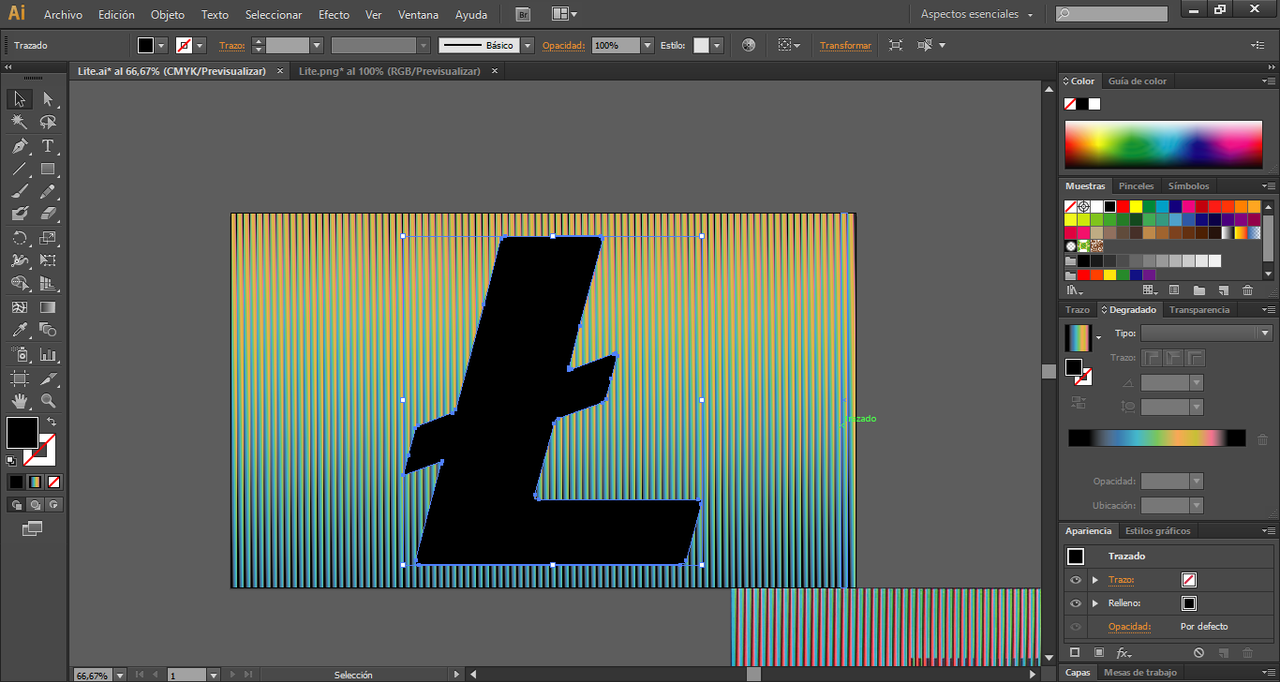Open the Efecto menu
This screenshot has height=682, width=1280.
334,15
